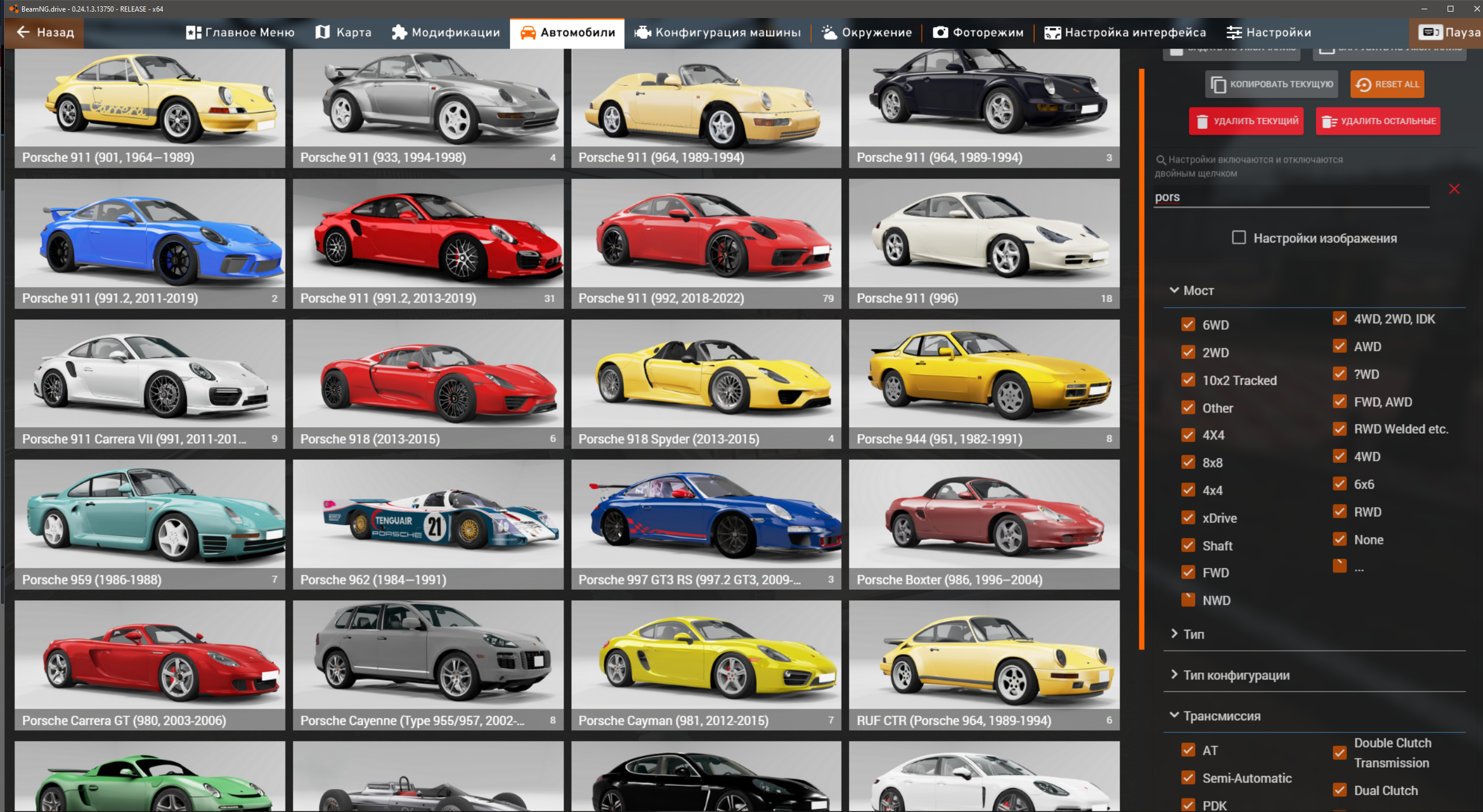Uncheck the None drivetrain filter
The image size is (1483, 812).
1340,539
